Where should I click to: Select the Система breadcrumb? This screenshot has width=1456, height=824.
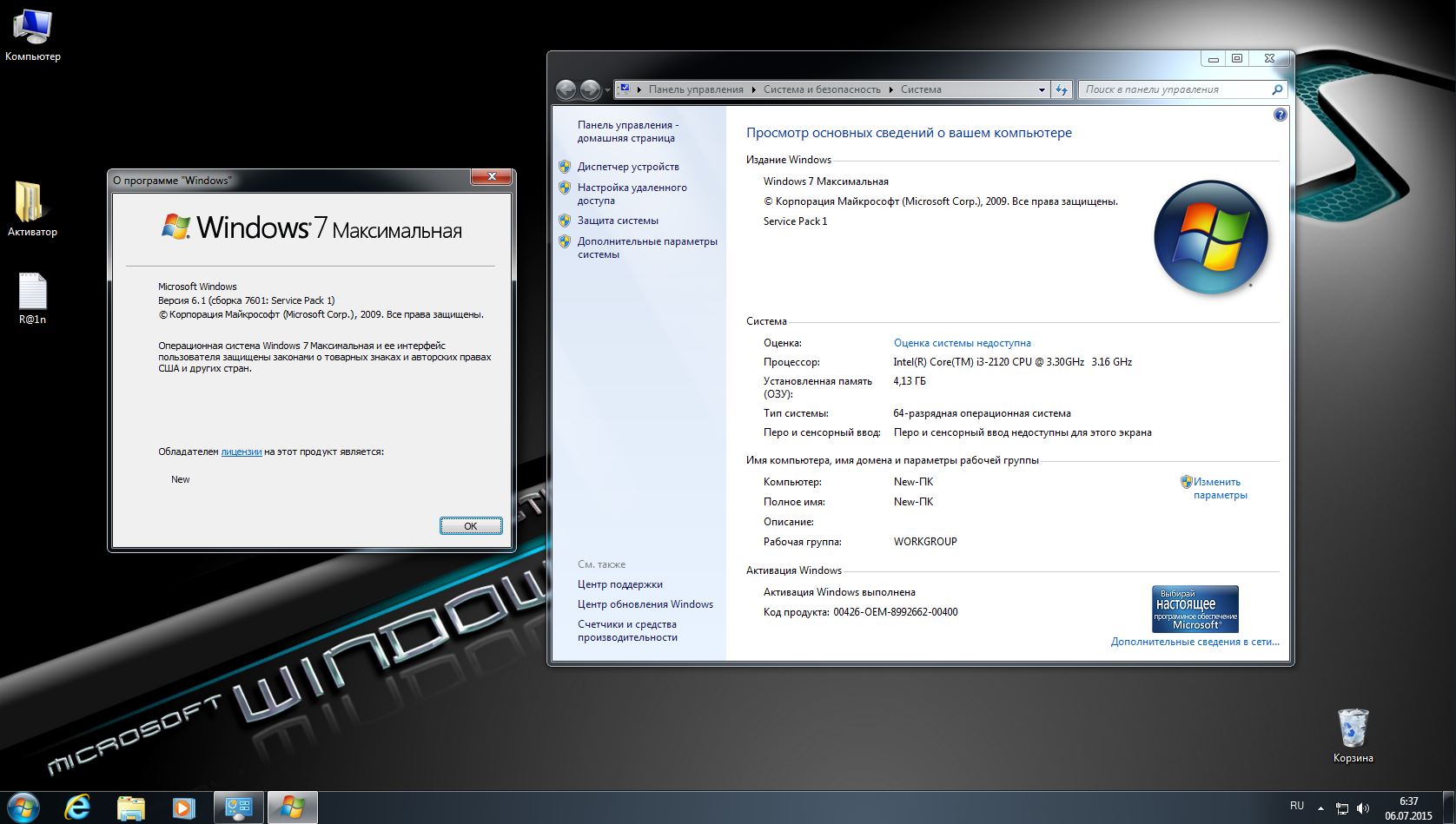pos(921,89)
